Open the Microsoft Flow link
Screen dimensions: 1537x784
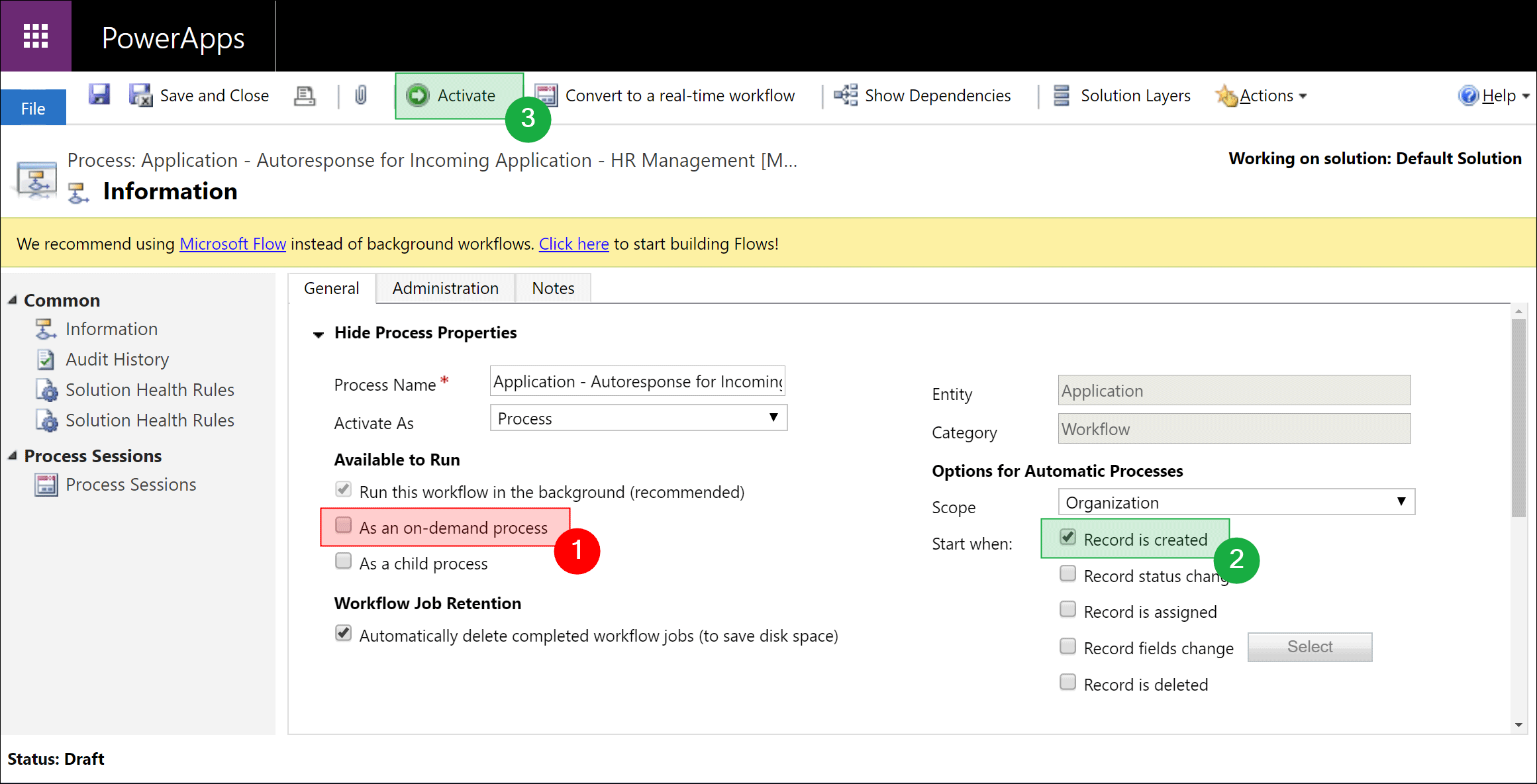pos(232,244)
